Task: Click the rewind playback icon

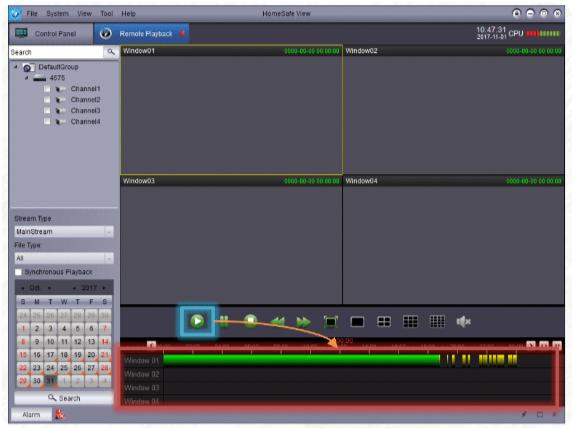Action: click(278, 322)
